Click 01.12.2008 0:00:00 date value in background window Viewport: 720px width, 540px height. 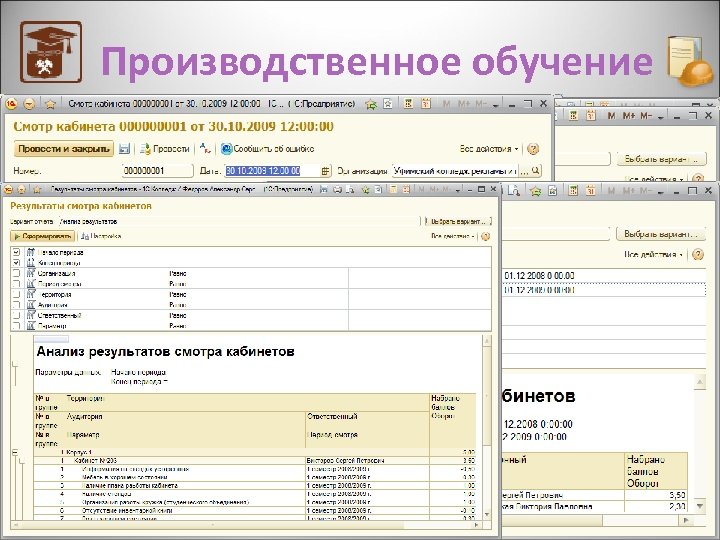click(539, 276)
